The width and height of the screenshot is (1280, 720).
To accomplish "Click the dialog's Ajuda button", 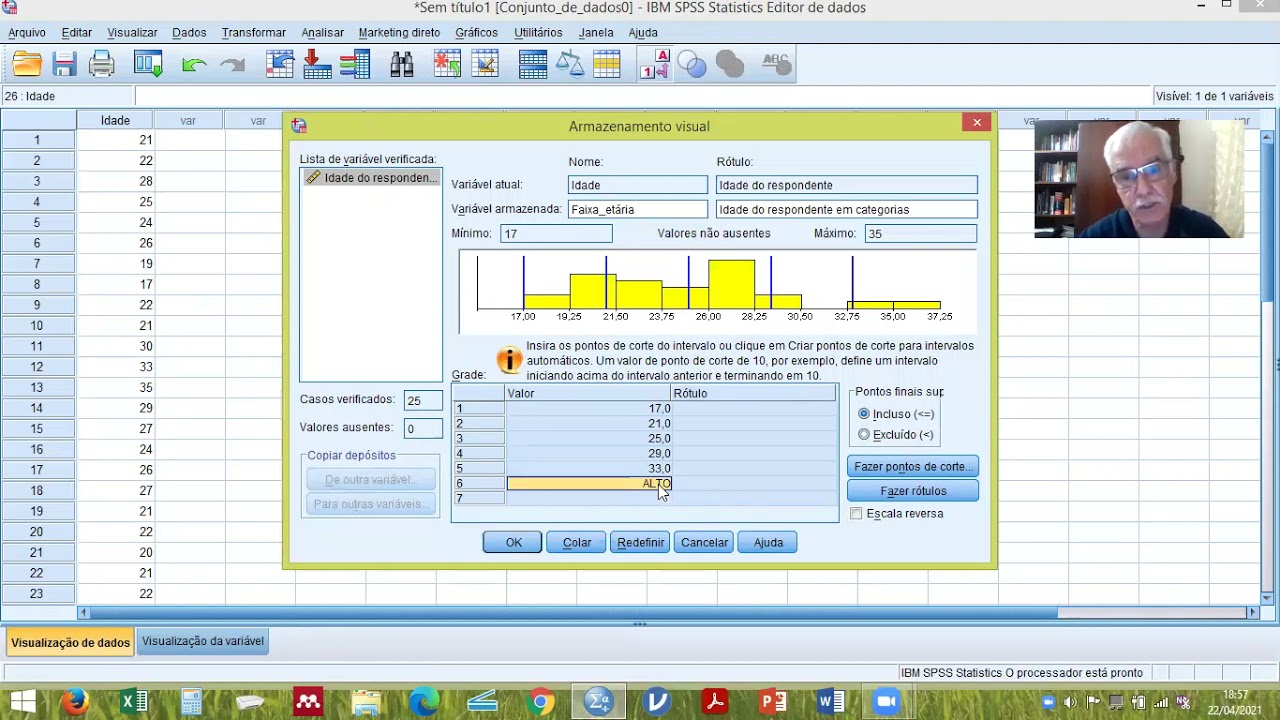I will click(768, 542).
